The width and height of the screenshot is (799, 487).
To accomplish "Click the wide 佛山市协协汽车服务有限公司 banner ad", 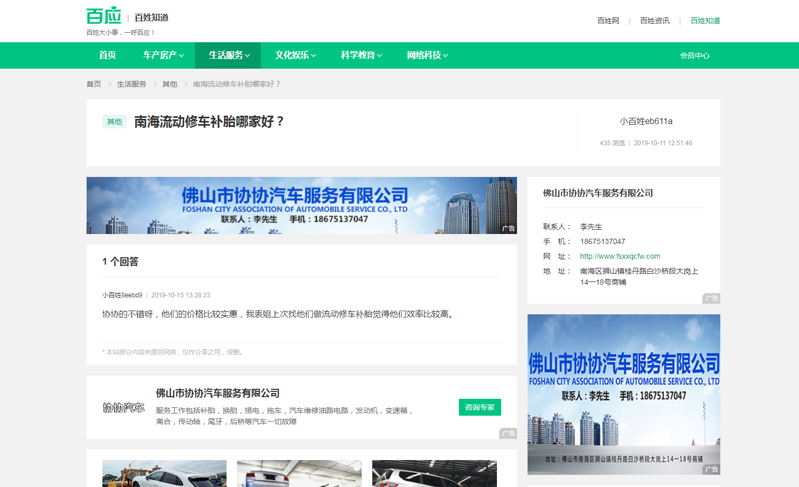I will point(302,205).
